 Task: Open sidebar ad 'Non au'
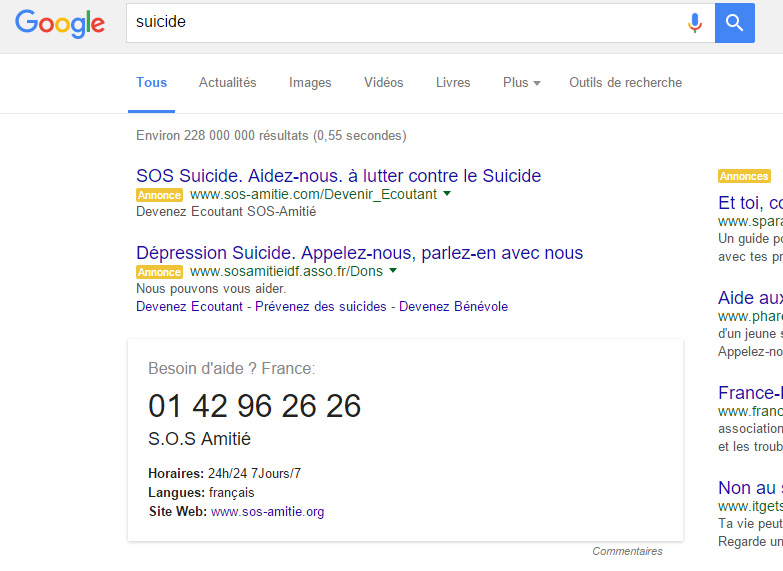point(750,488)
